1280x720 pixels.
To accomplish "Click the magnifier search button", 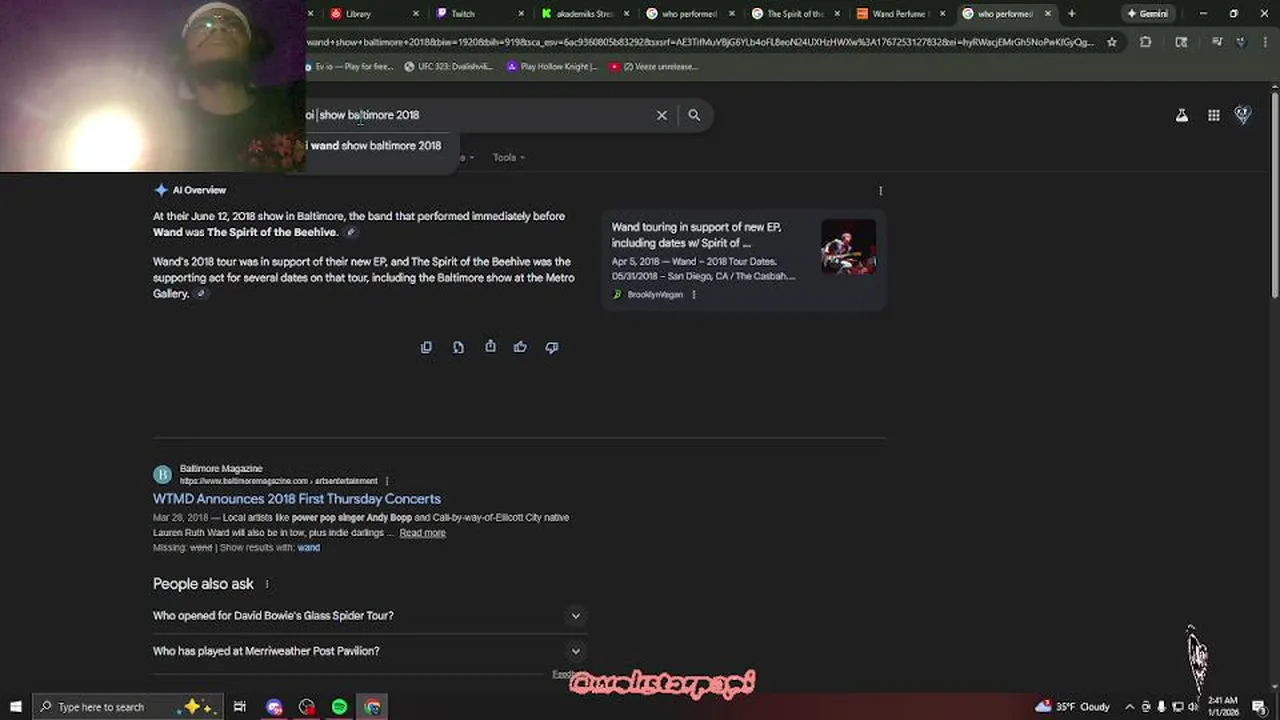I will tap(694, 115).
